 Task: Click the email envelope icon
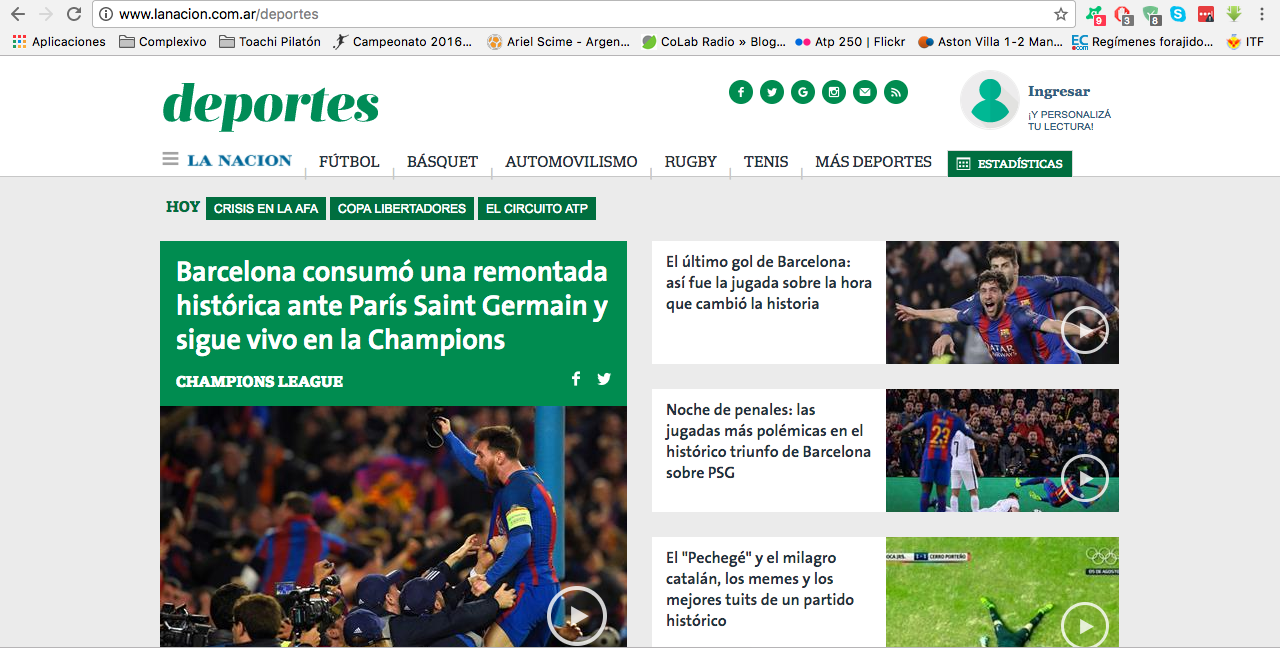(x=865, y=92)
